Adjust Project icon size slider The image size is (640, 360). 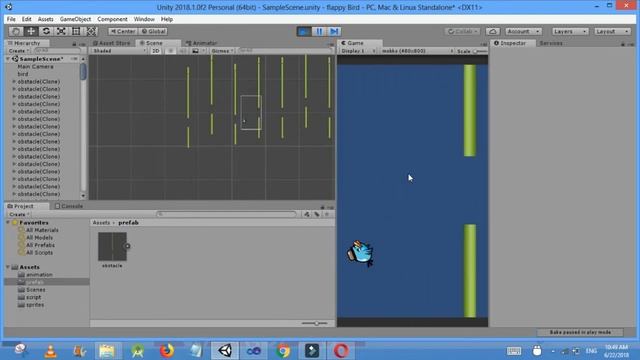(x=315, y=323)
